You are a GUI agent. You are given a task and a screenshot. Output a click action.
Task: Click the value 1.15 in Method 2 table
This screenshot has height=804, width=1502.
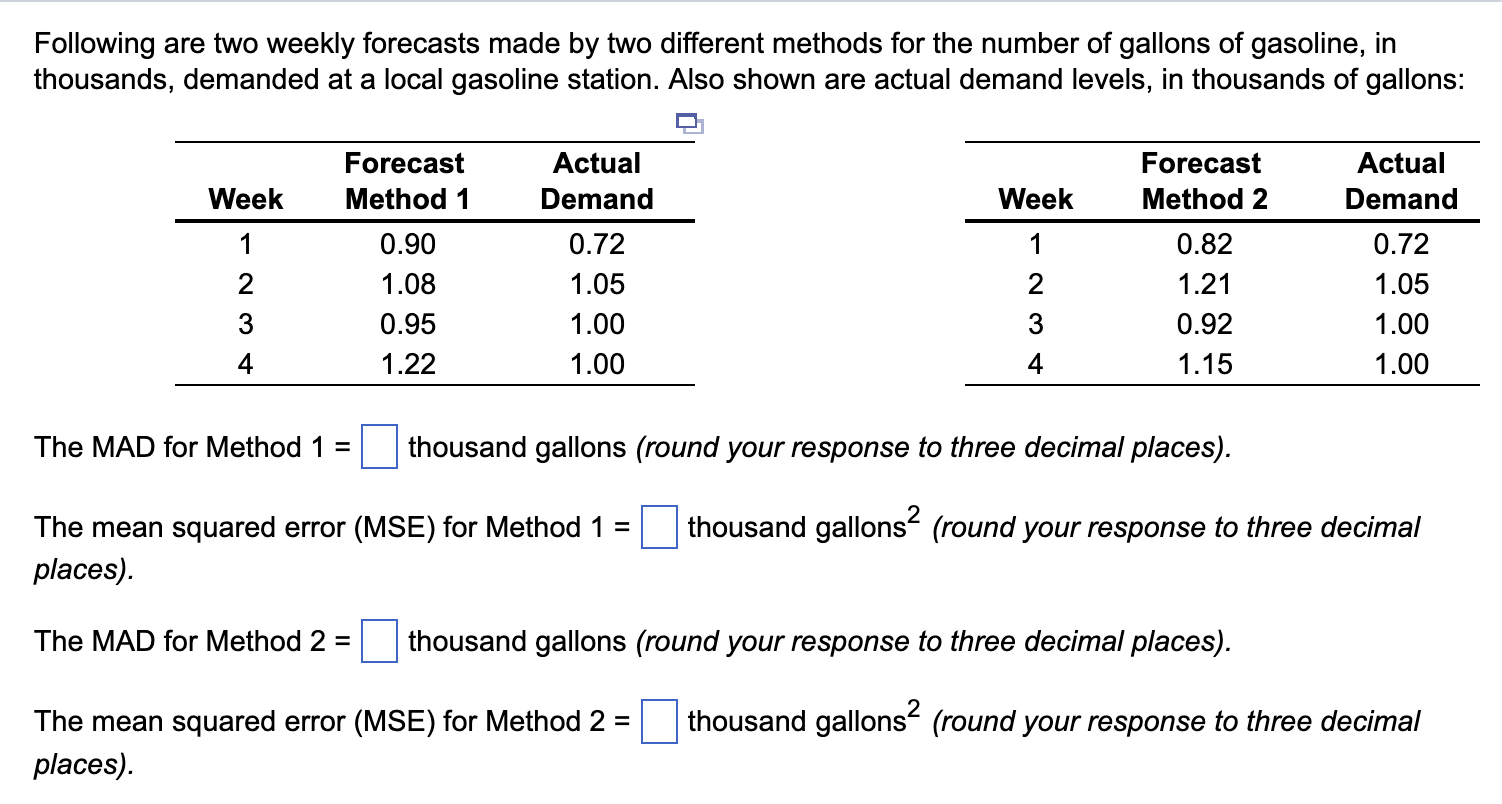1203,364
